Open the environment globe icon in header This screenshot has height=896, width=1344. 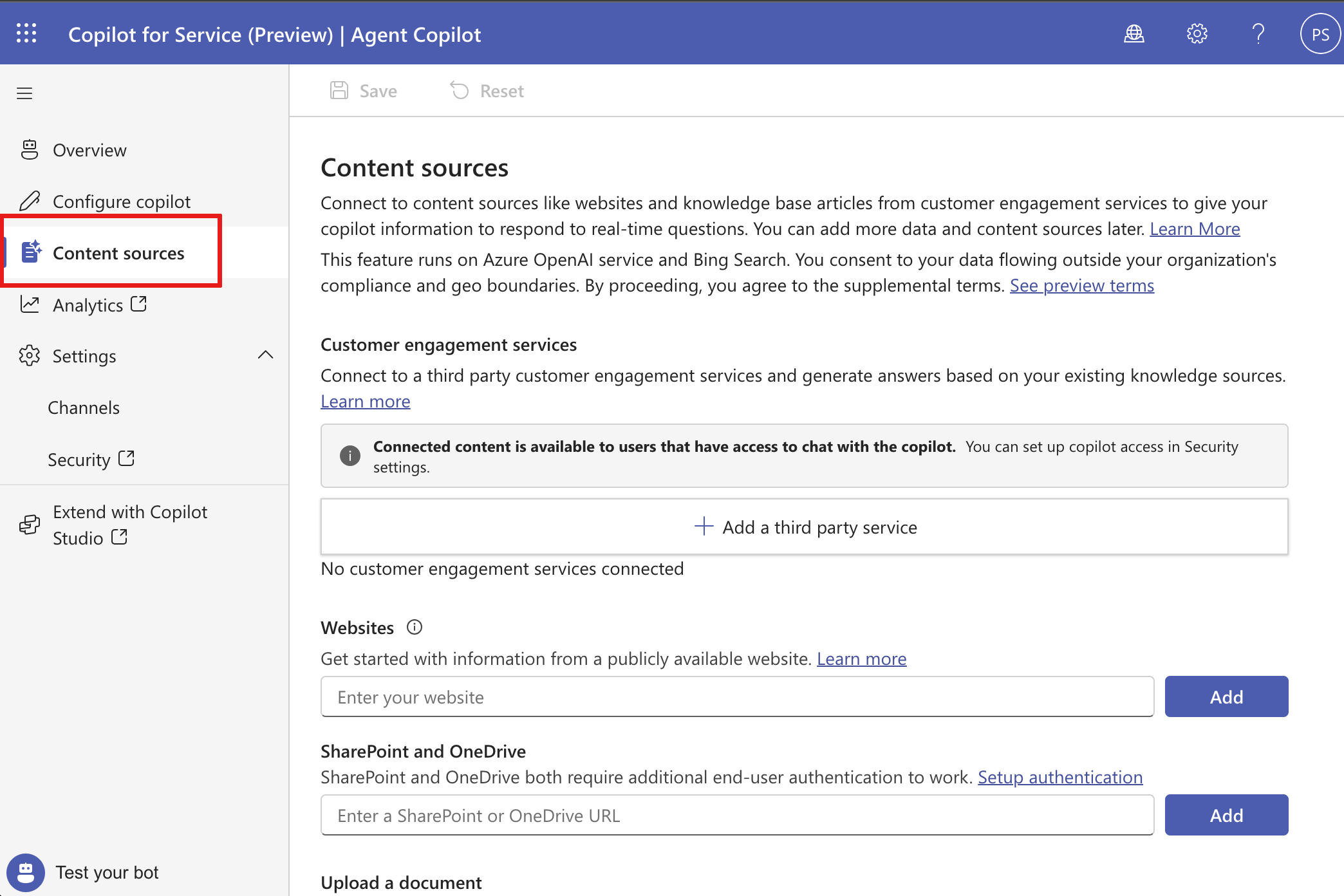pos(1134,33)
